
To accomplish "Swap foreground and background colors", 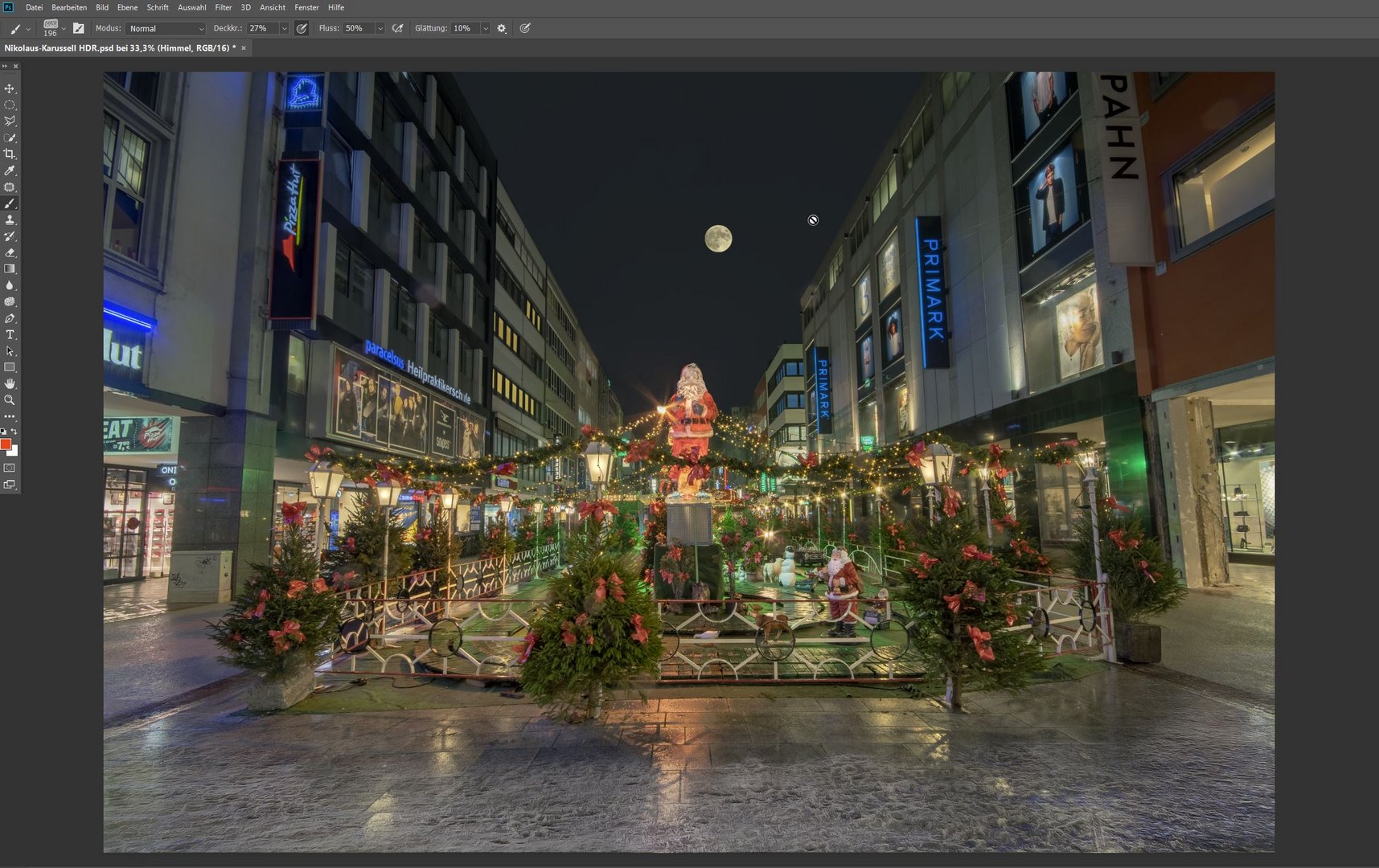I will [x=14, y=432].
